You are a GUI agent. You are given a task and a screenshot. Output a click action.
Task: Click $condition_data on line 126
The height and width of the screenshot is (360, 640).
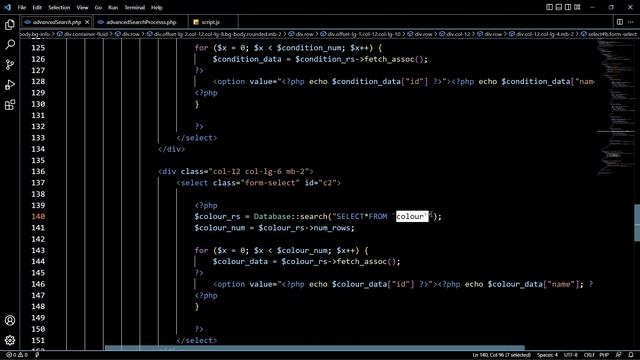point(247,59)
